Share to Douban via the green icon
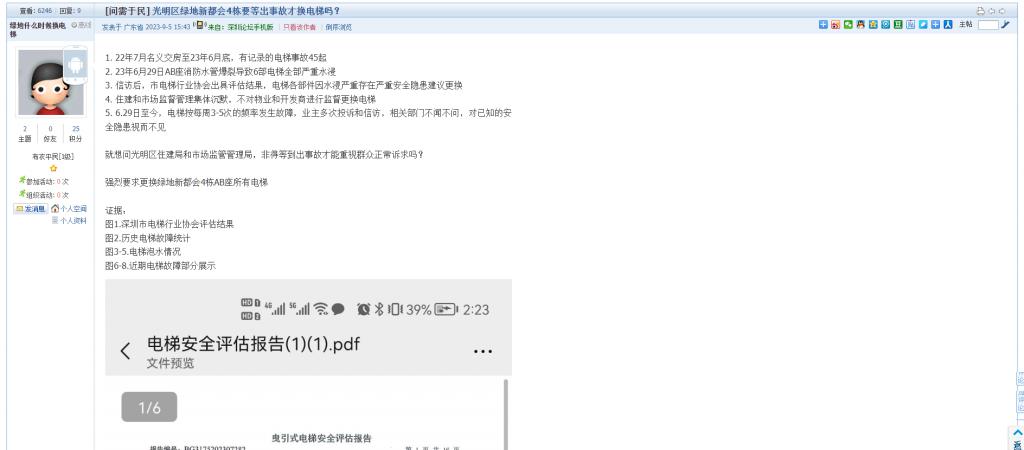Viewport: 1024px width, 450px height. [898, 24]
